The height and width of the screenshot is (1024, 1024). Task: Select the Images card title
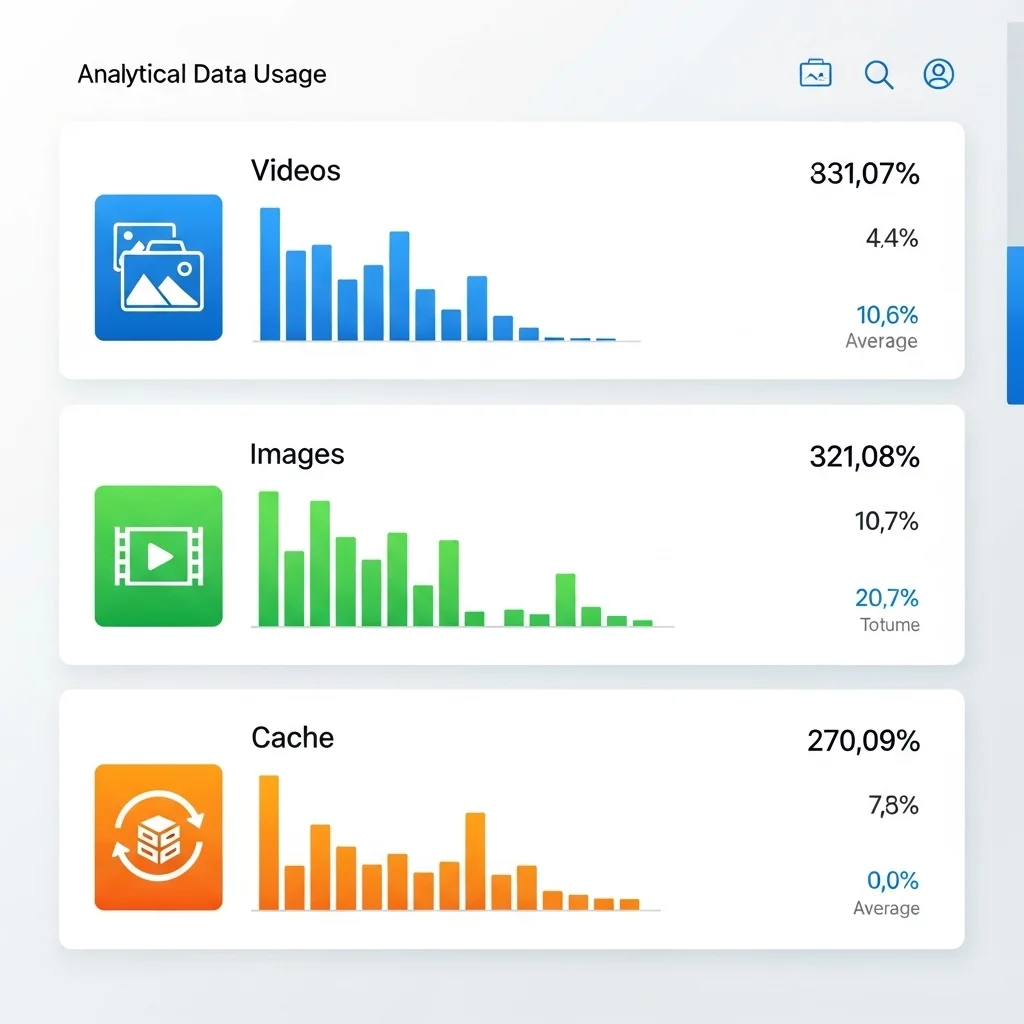tap(296, 454)
